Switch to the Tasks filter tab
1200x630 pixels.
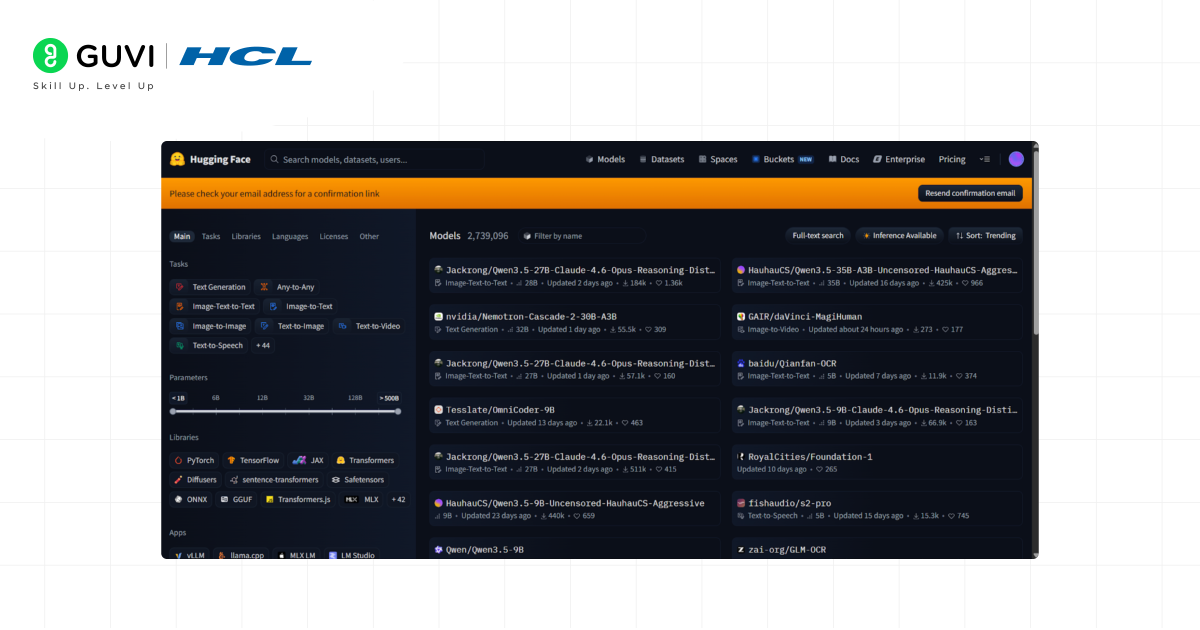(x=211, y=237)
